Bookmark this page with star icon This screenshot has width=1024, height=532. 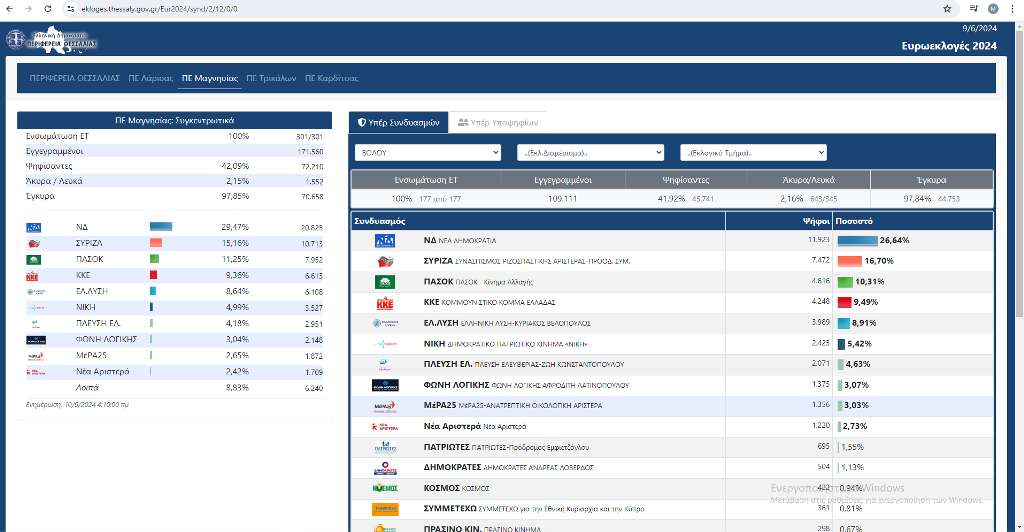(947, 8)
